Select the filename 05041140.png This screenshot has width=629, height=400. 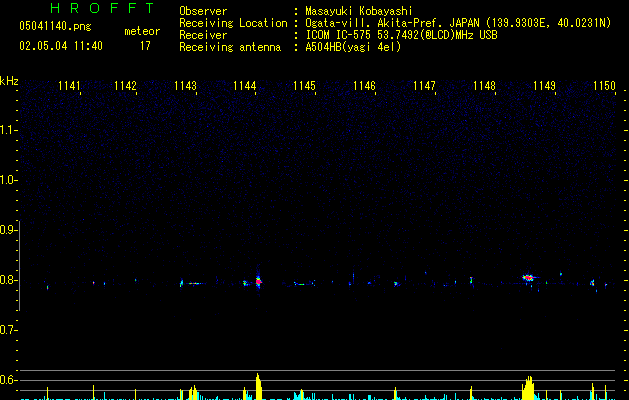[x=55, y=26]
